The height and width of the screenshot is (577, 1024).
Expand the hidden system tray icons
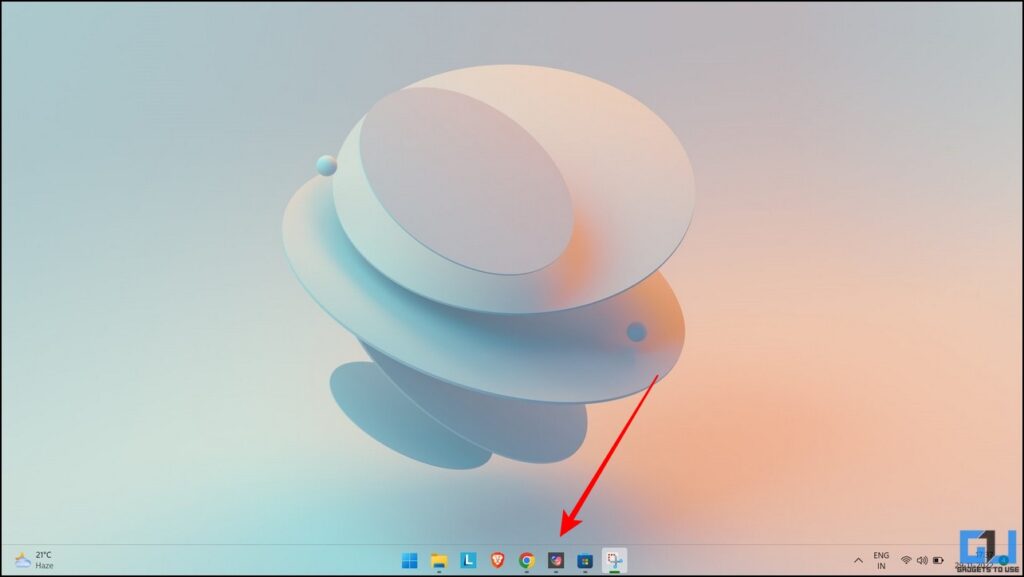pyautogui.click(x=858, y=560)
